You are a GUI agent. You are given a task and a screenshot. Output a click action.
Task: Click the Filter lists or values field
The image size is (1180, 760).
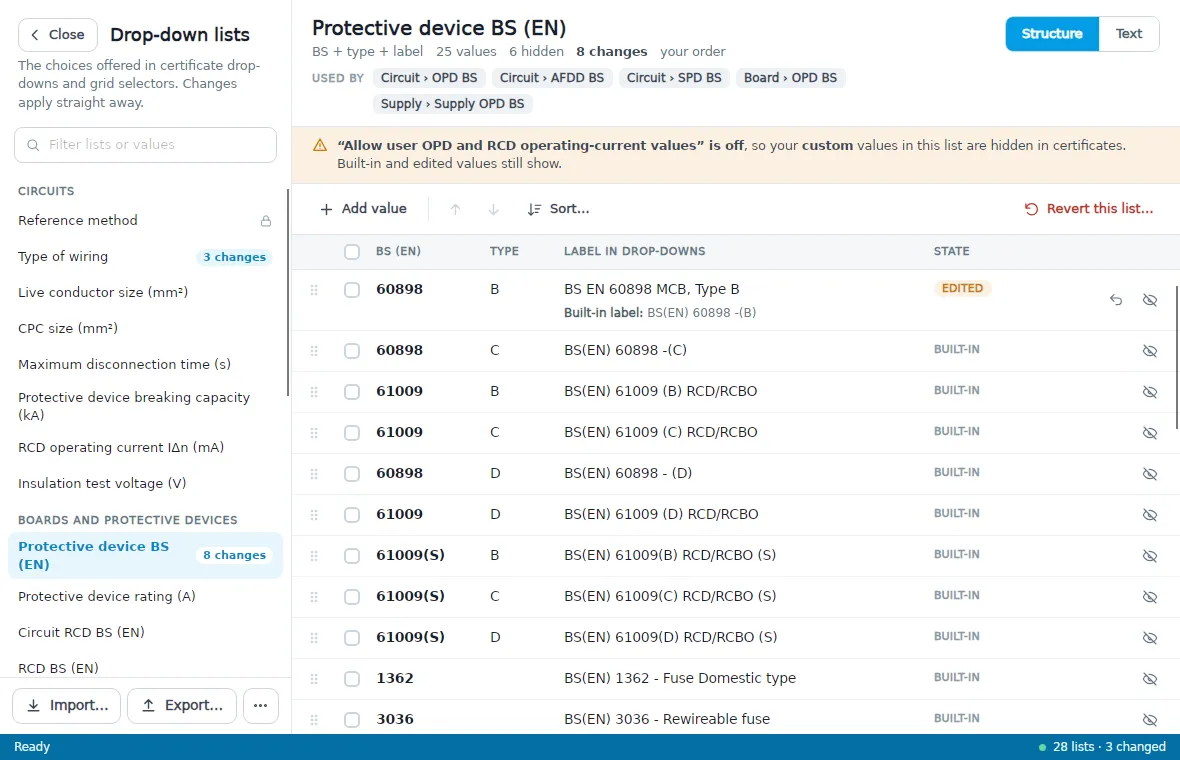click(x=145, y=145)
